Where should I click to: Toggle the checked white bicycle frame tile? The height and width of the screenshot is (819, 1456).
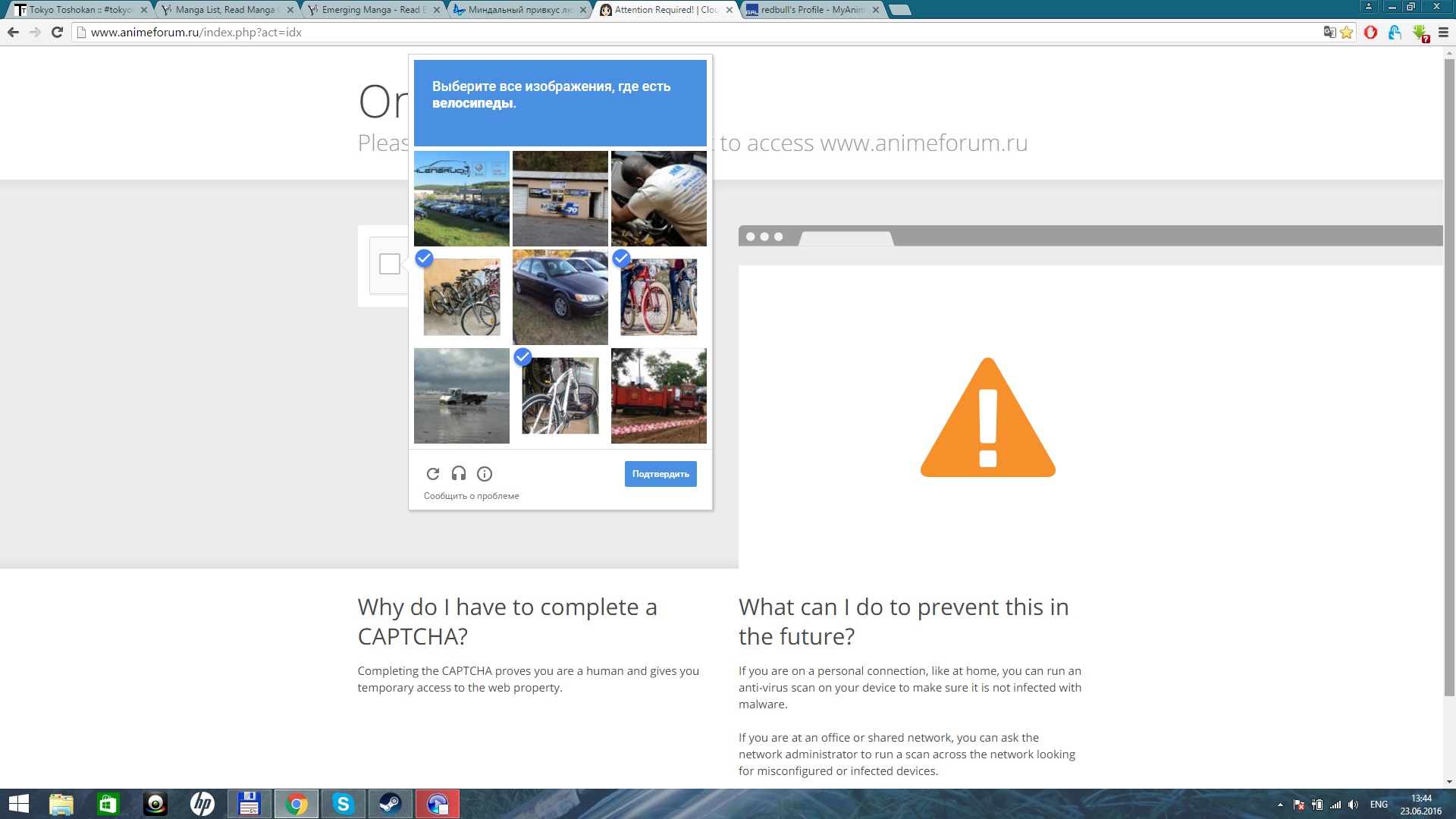click(x=560, y=396)
